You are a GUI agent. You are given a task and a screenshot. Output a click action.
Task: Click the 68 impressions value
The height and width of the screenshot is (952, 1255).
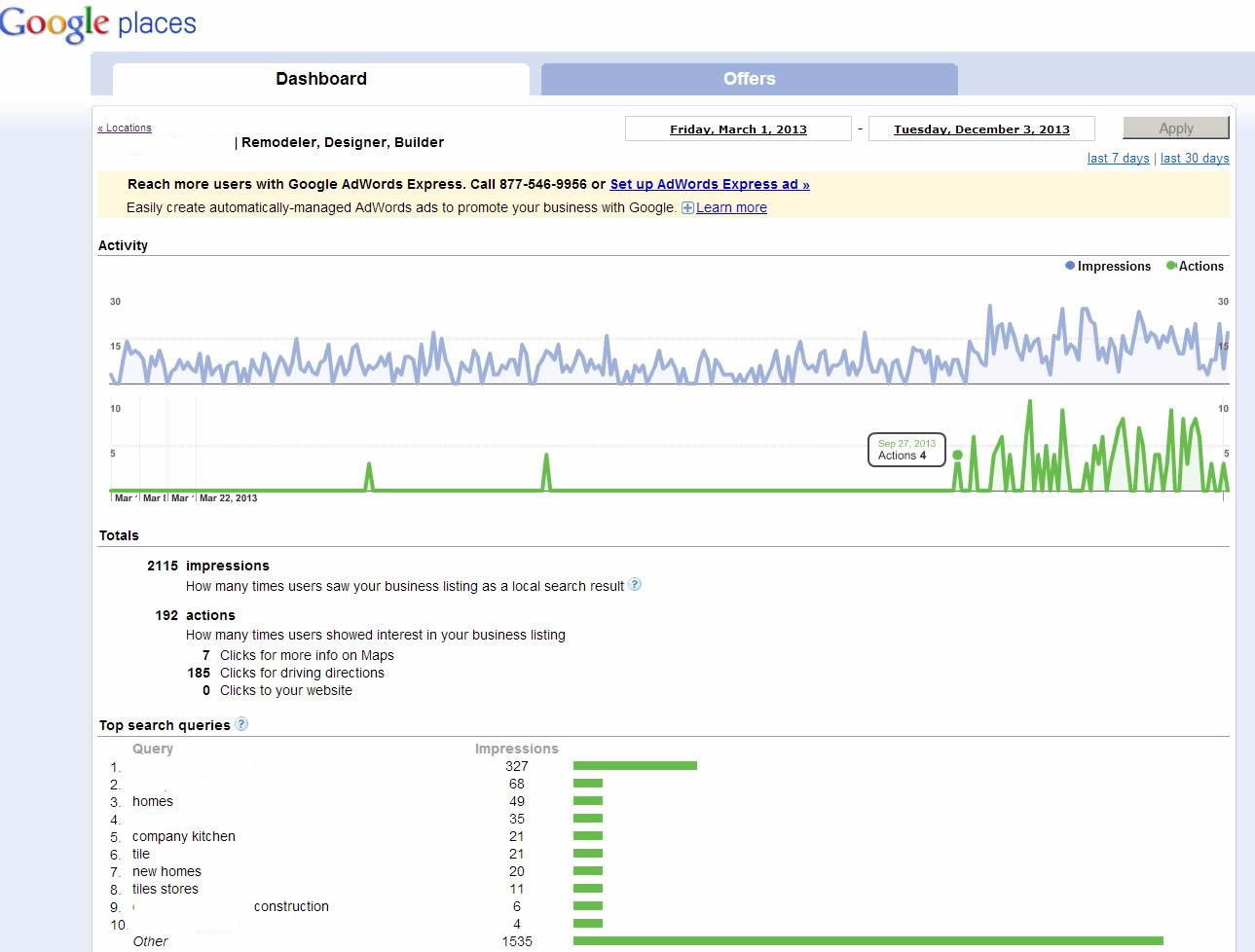517,784
